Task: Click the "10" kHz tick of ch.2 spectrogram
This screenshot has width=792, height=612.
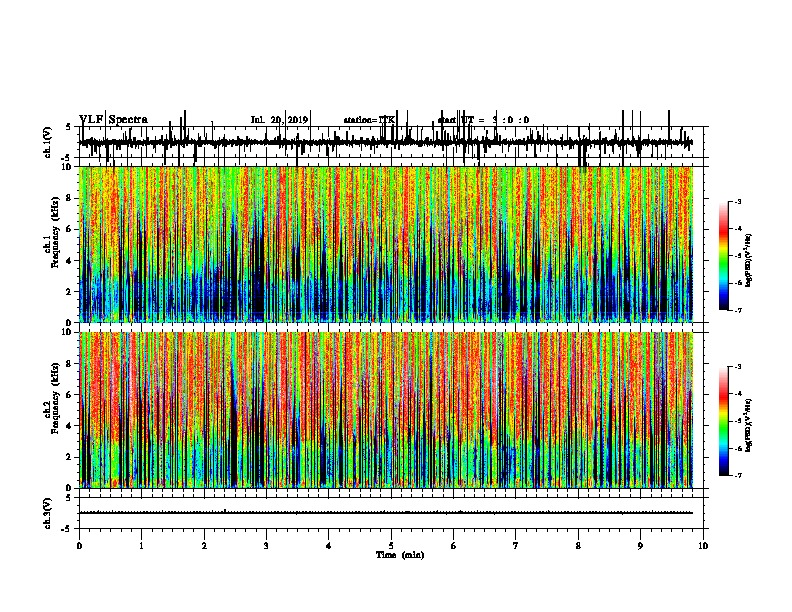Action: click(x=67, y=332)
